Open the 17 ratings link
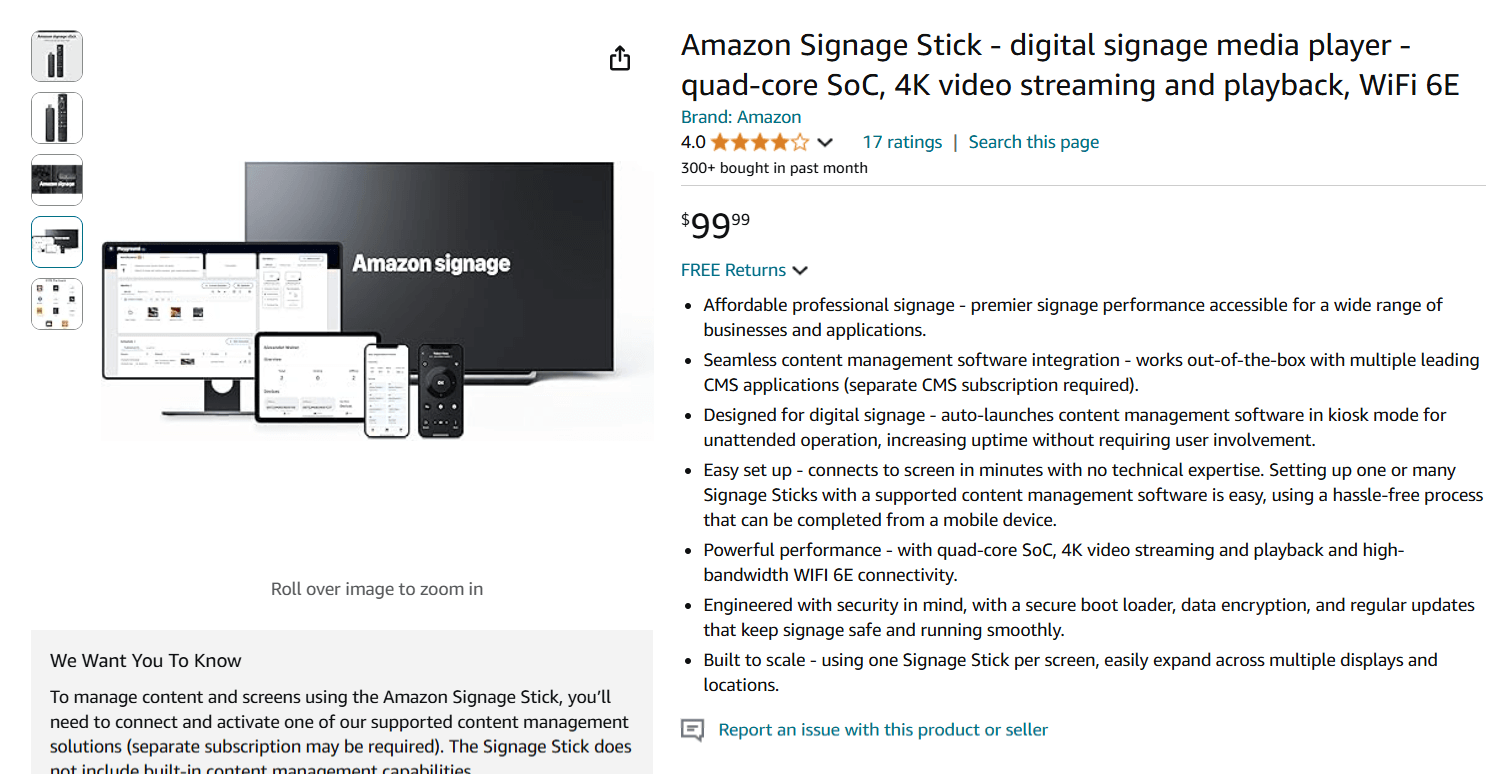Image resolution: width=1511 pixels, height=774 pixels. point(902,142)
